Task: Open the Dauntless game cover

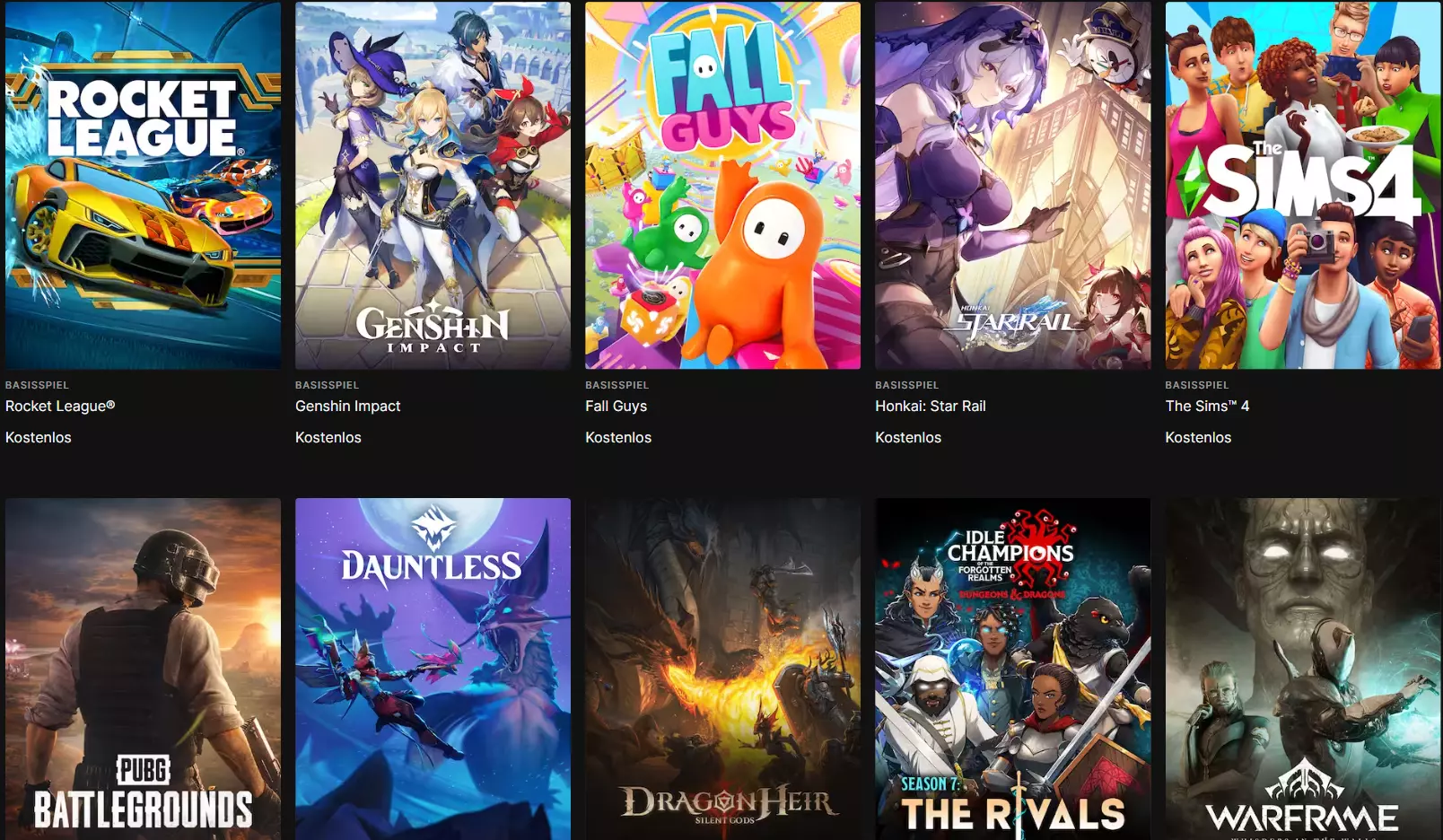Action: coord(433,669)
